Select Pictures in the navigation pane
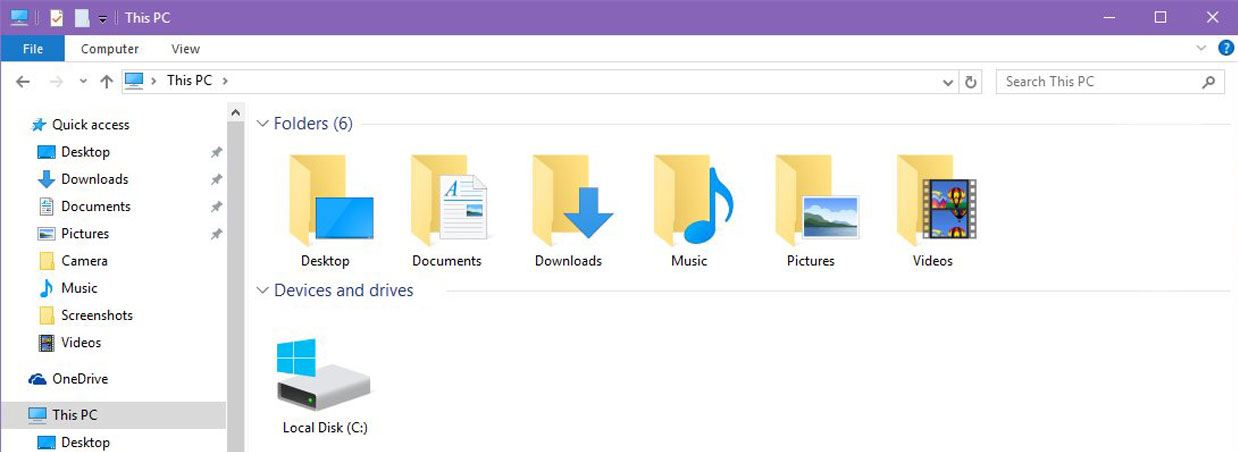 (85, 233)
